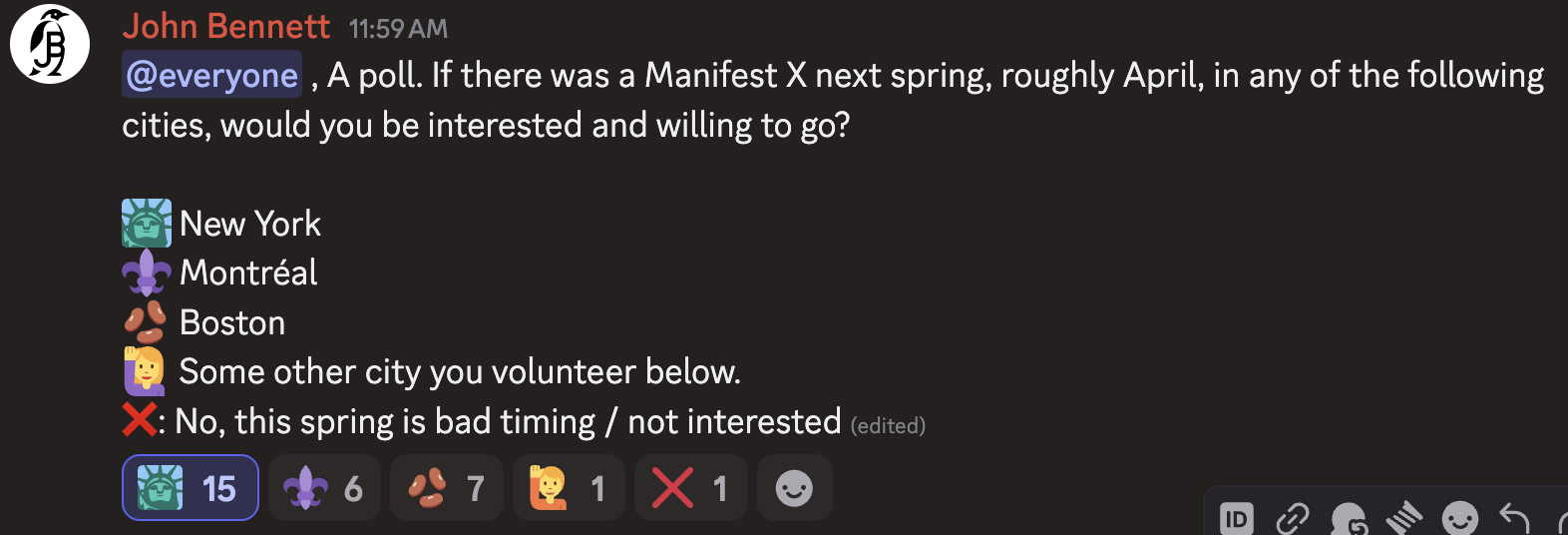Click the @everyone mention

tap(211, 75)
